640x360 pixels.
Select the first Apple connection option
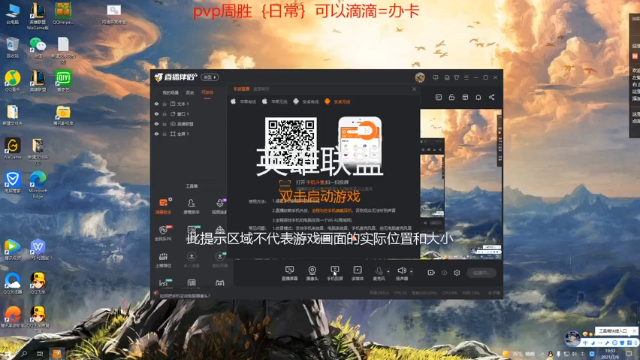click(x=243, y=102)
